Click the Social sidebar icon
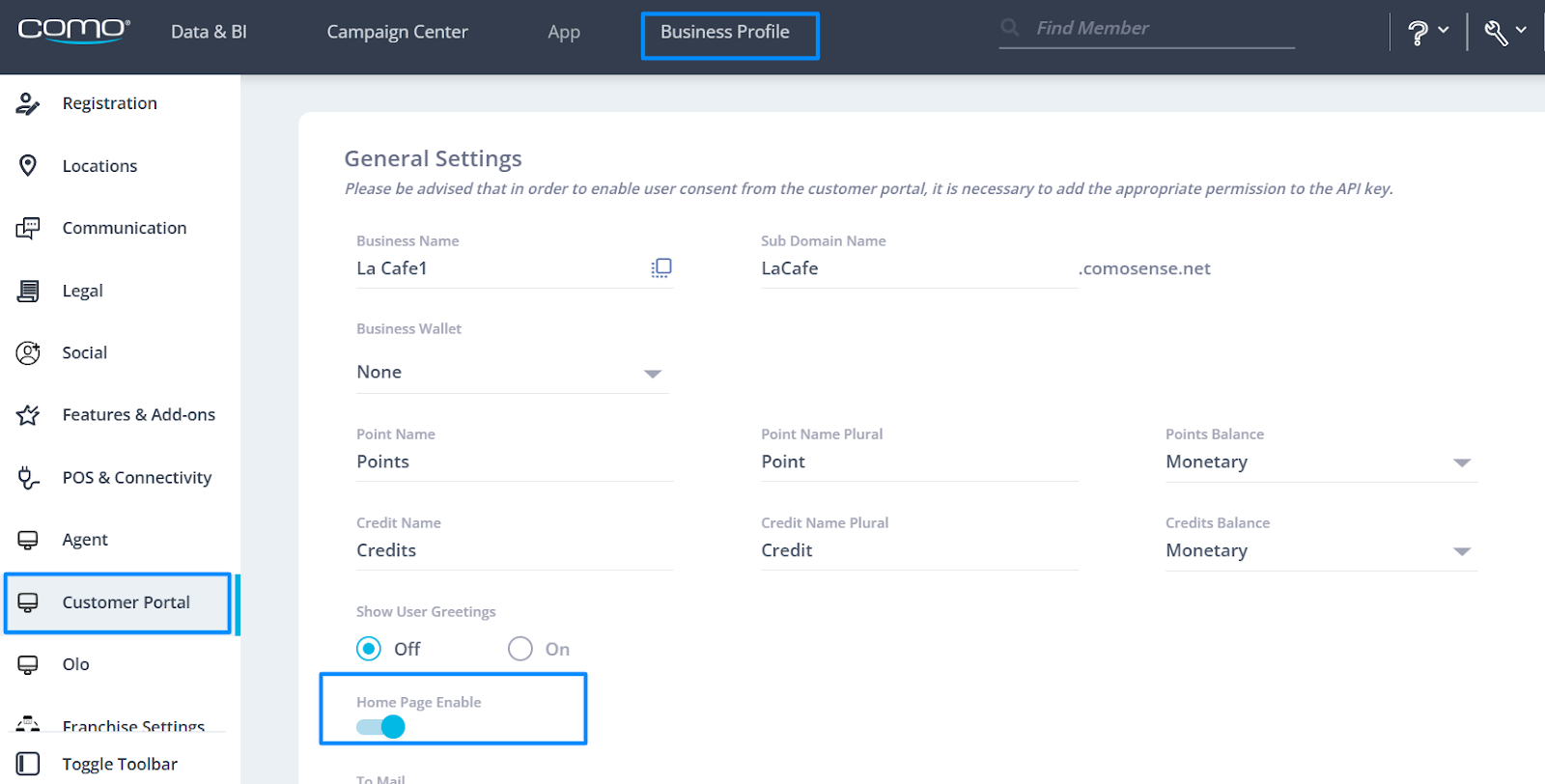This screenshot has height=784, width=1545. tap(28, 353)
